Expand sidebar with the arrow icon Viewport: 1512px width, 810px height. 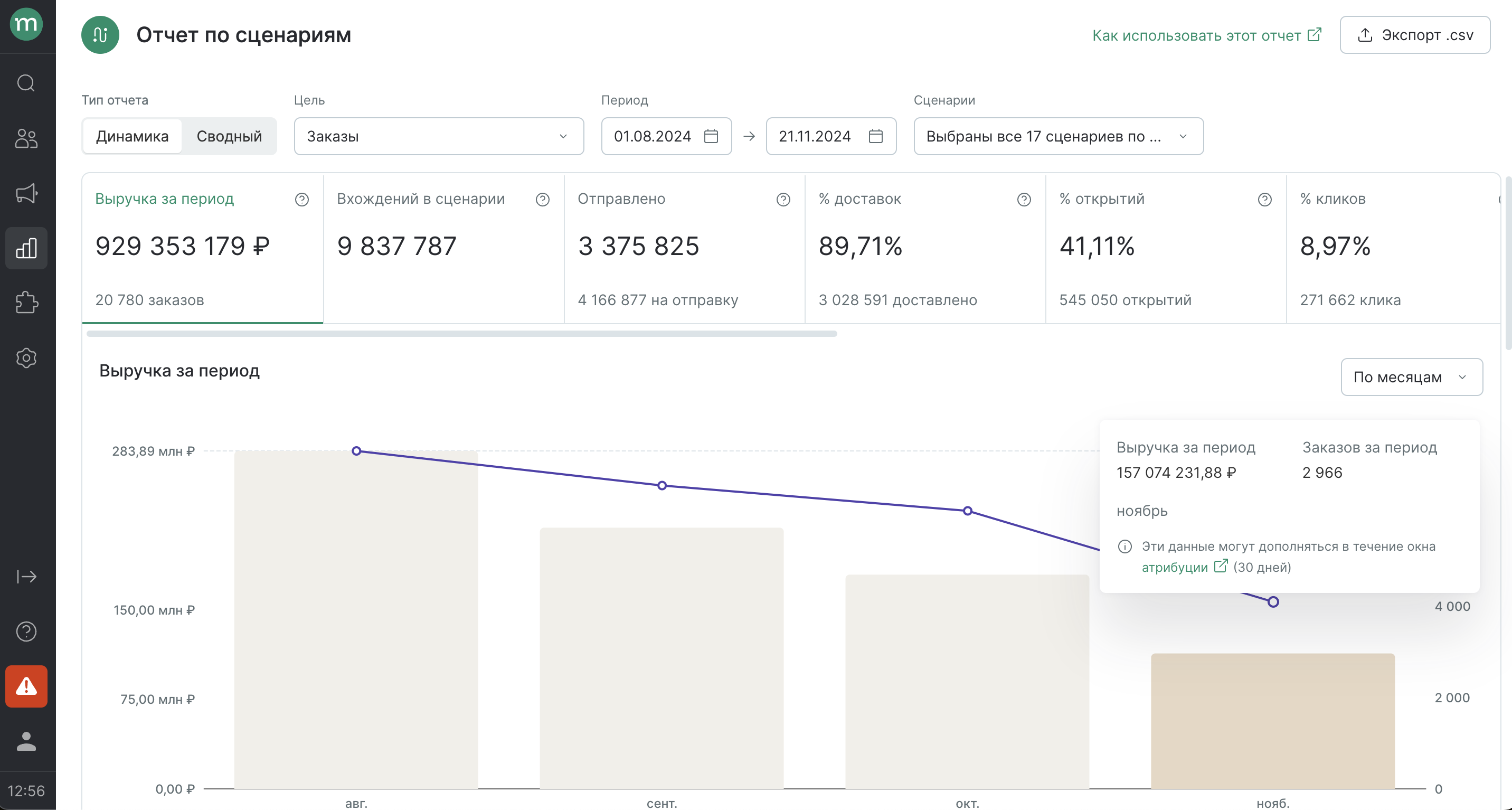[x=26, y=577]
